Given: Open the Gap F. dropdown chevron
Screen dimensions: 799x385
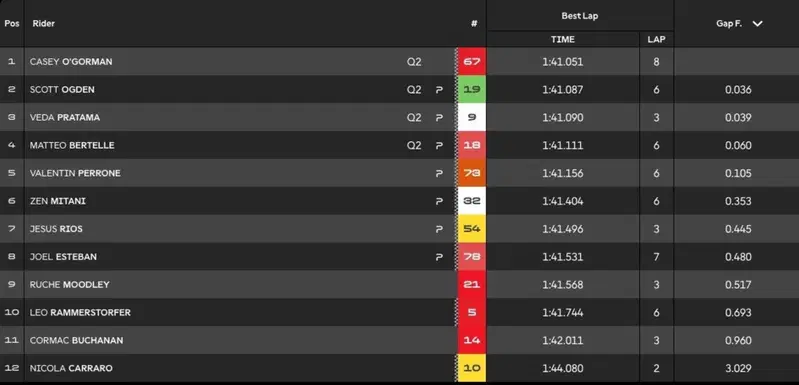Looking at the screenshot, I should coord(757,24).
